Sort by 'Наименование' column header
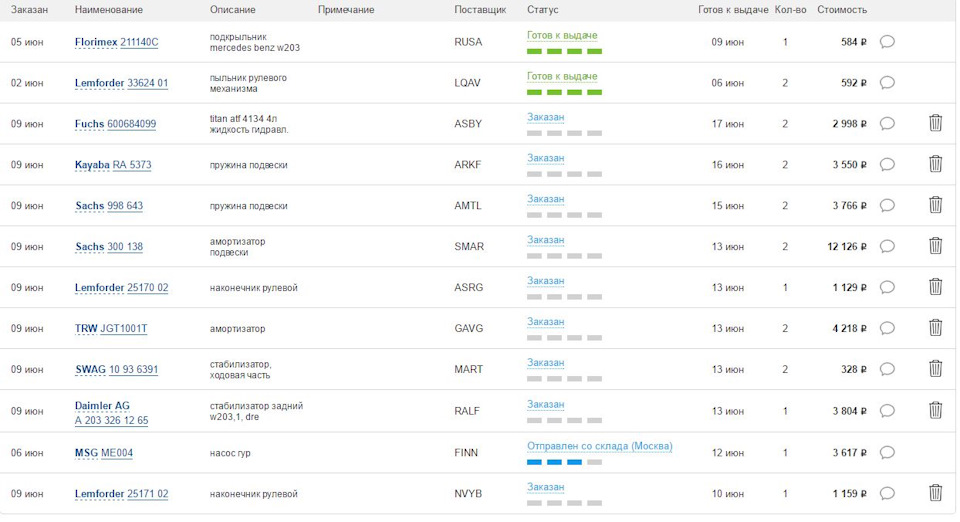This screenshot has width=960, height=522. (x=109, y=10)
